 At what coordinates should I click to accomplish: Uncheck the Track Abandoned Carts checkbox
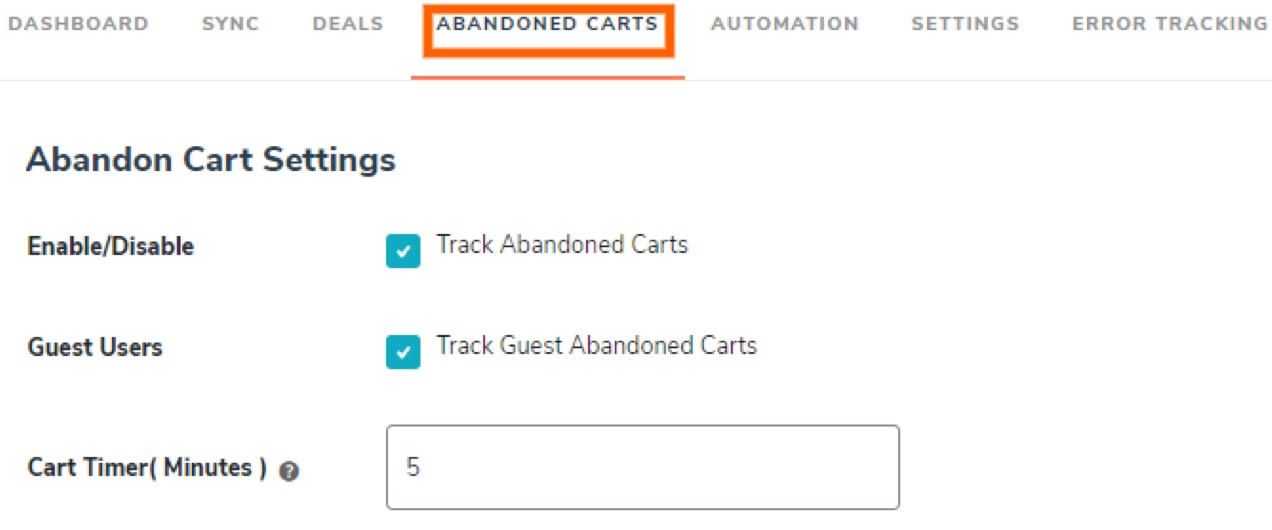pyautogui.click(x=403, y=251)
